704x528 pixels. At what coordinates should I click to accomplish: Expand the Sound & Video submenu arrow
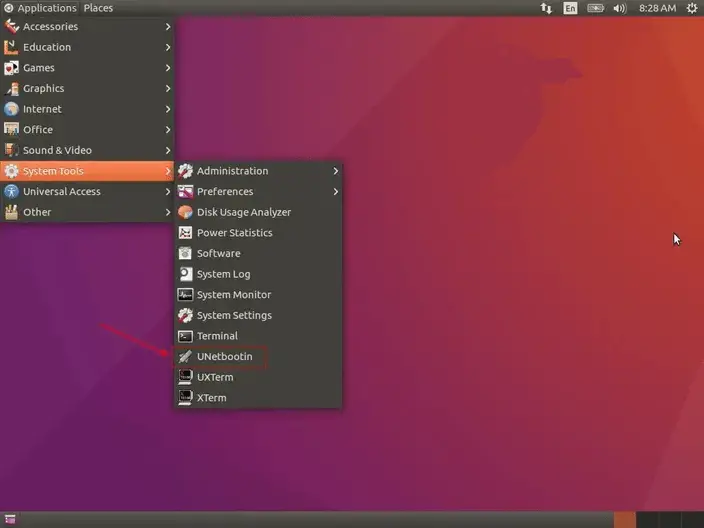168,150
